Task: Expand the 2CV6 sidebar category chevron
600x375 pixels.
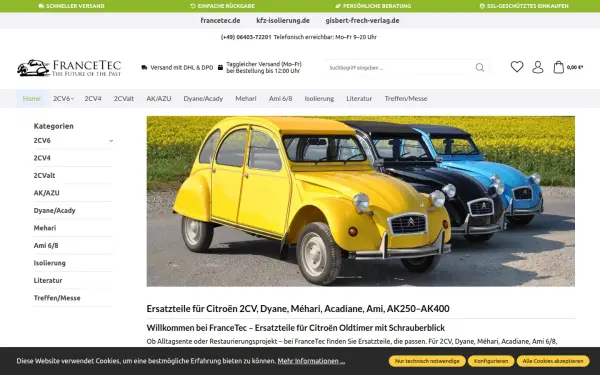Action: [111, 141]
